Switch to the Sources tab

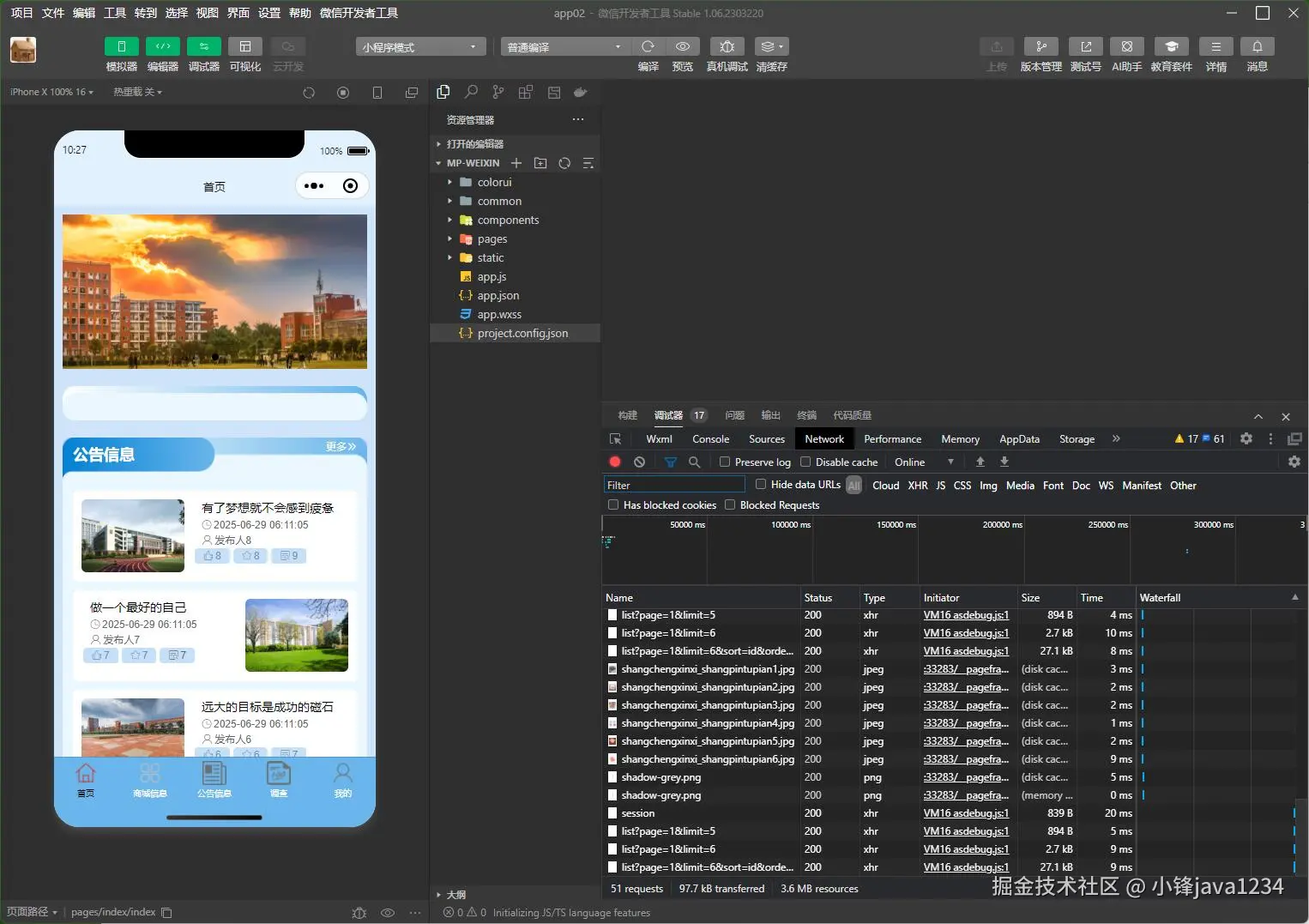point(767,438)
